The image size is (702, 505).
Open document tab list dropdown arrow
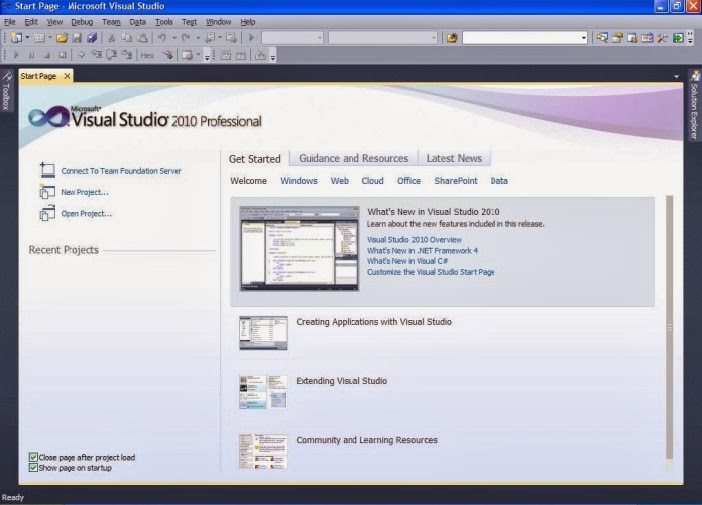[676, 77]
